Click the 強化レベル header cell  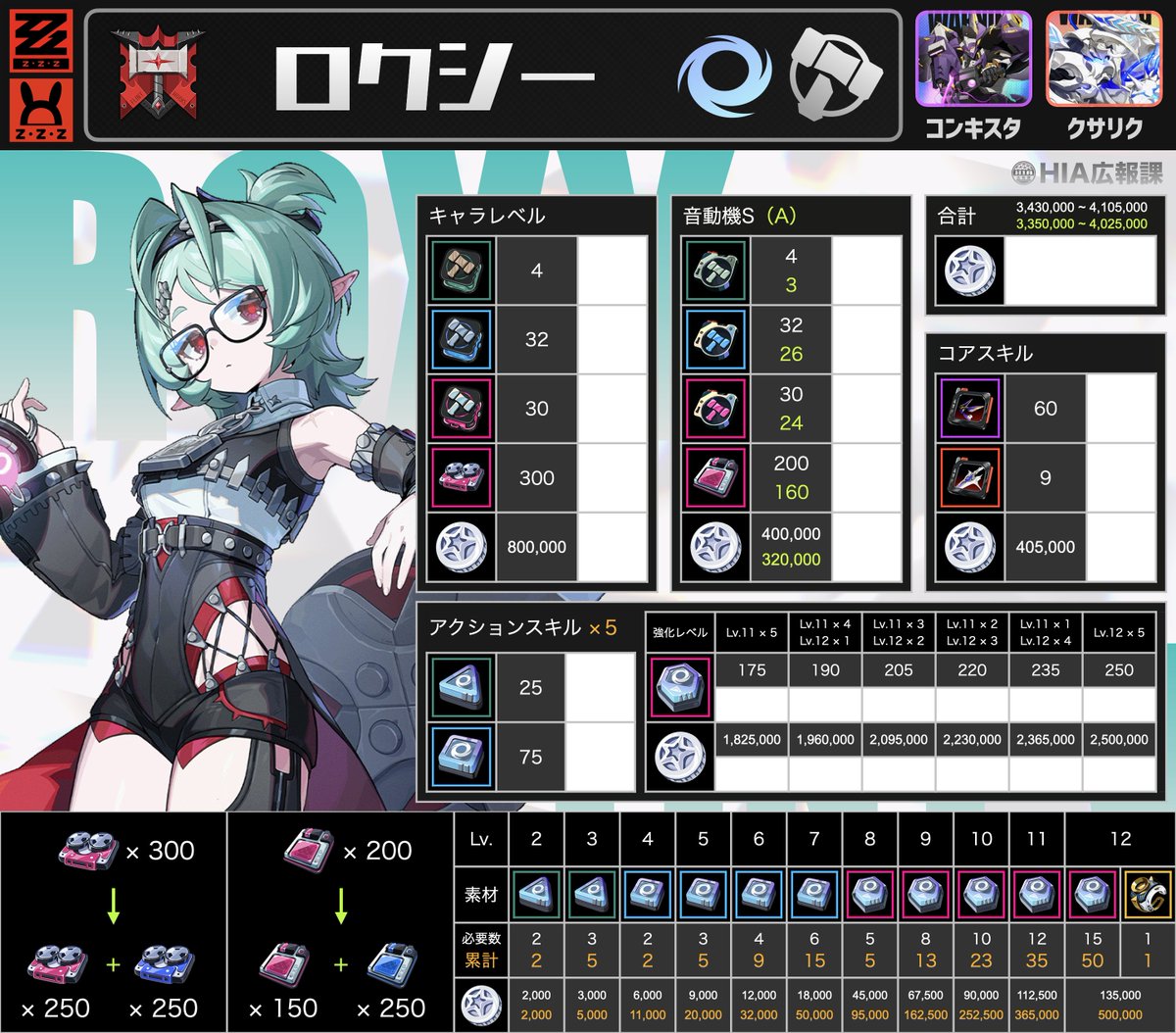click(x=679, y=632)
